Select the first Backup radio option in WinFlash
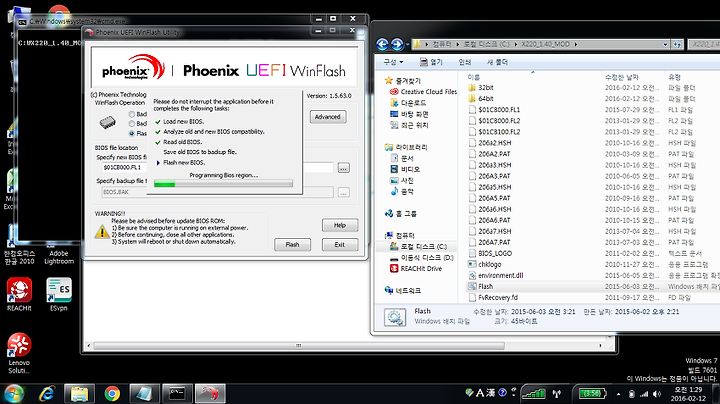The width and height of the screenshot is (720, 404). 132,114
